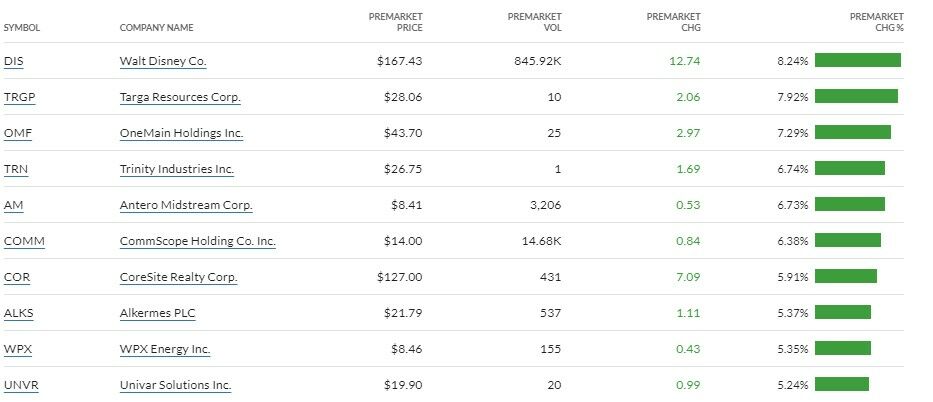The width and height of the screenshot is (933, 402).
Task: Sort by the Premarket Price column header
Action: 396,22
